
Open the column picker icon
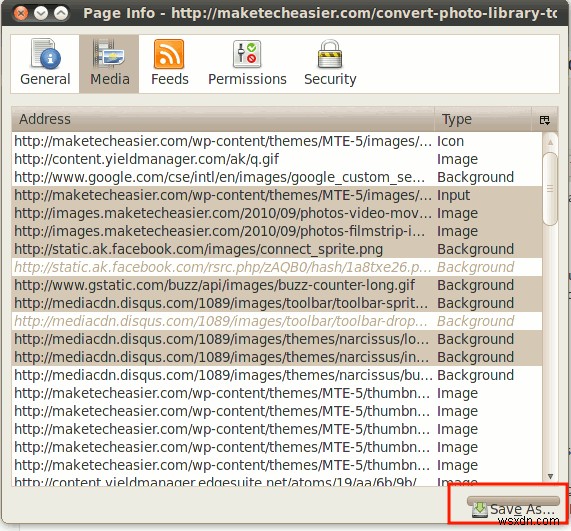click(545, 119)
